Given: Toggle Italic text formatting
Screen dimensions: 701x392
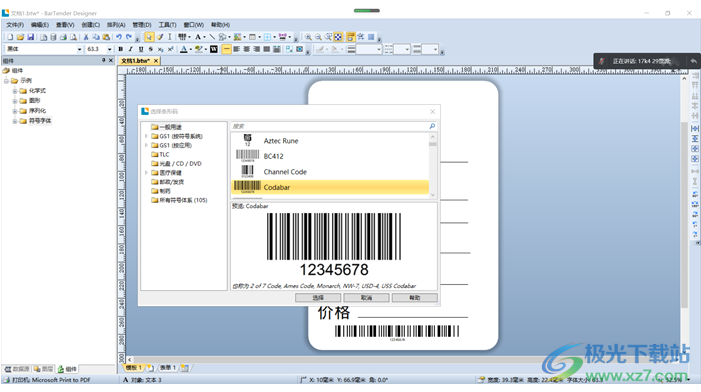Looking at the screenshot, I should (131, 49).
